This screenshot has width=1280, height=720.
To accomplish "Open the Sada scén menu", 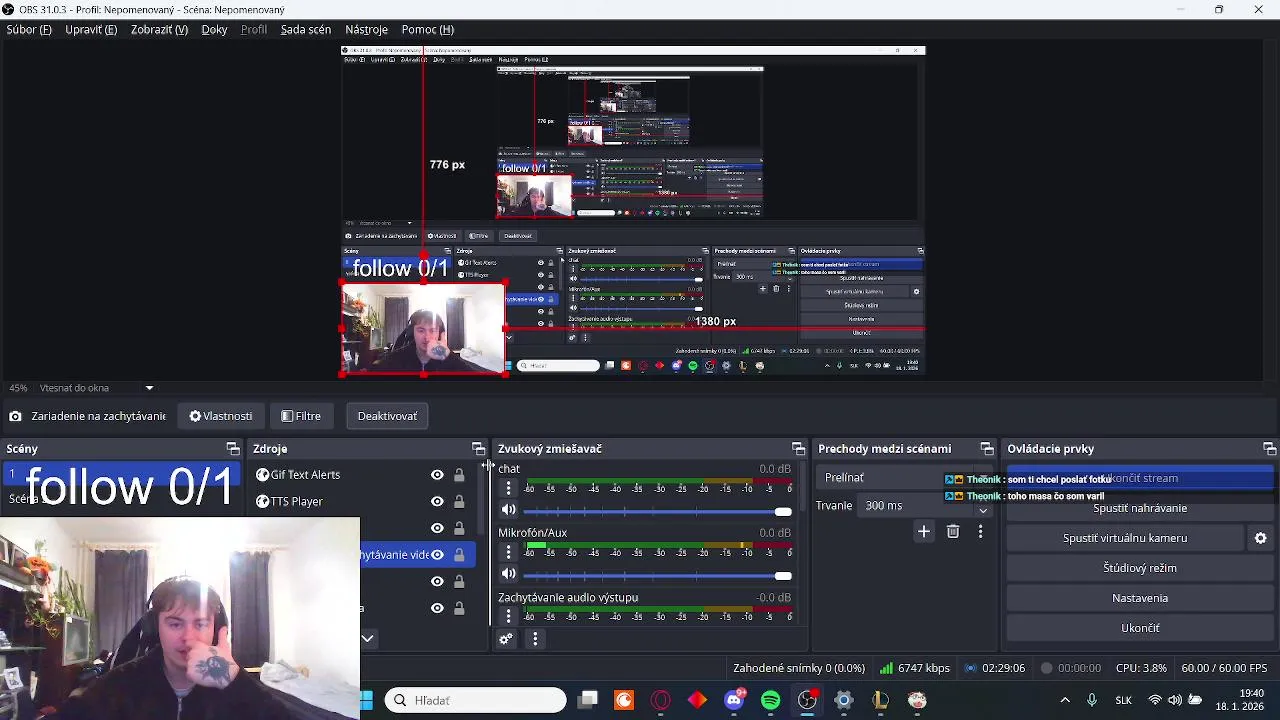I will click(305, 30).
